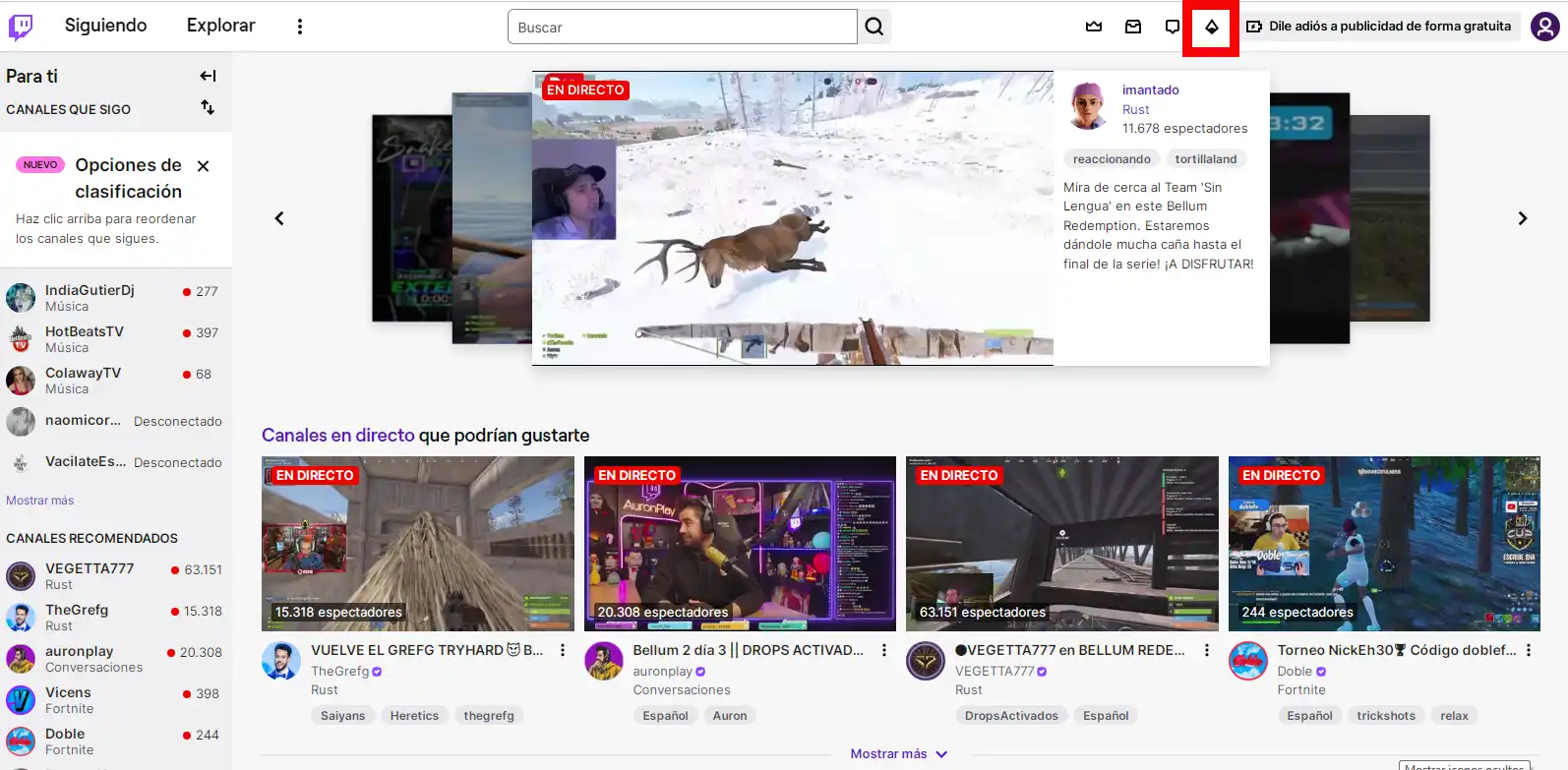1568x770 pixels.
Task: Sort followed channels with arrows icon
Action: (x=208, y=107)
